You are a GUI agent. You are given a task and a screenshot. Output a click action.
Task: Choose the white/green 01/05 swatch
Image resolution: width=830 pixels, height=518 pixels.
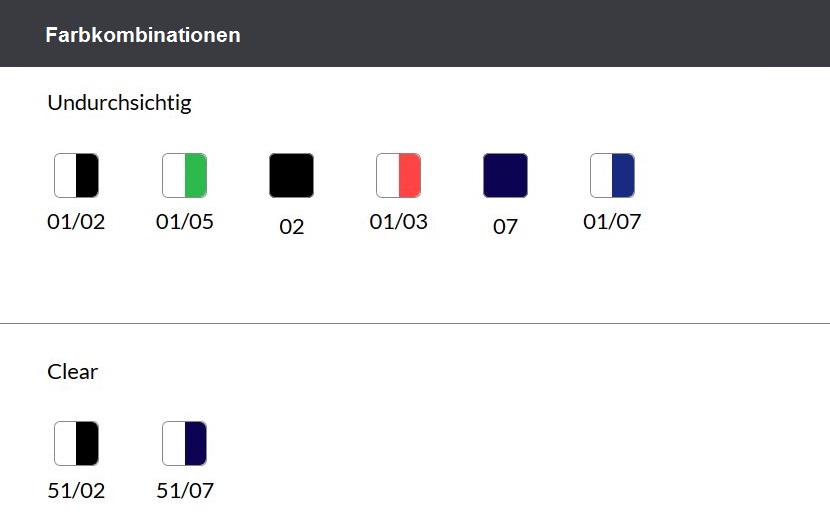[184, 176]
